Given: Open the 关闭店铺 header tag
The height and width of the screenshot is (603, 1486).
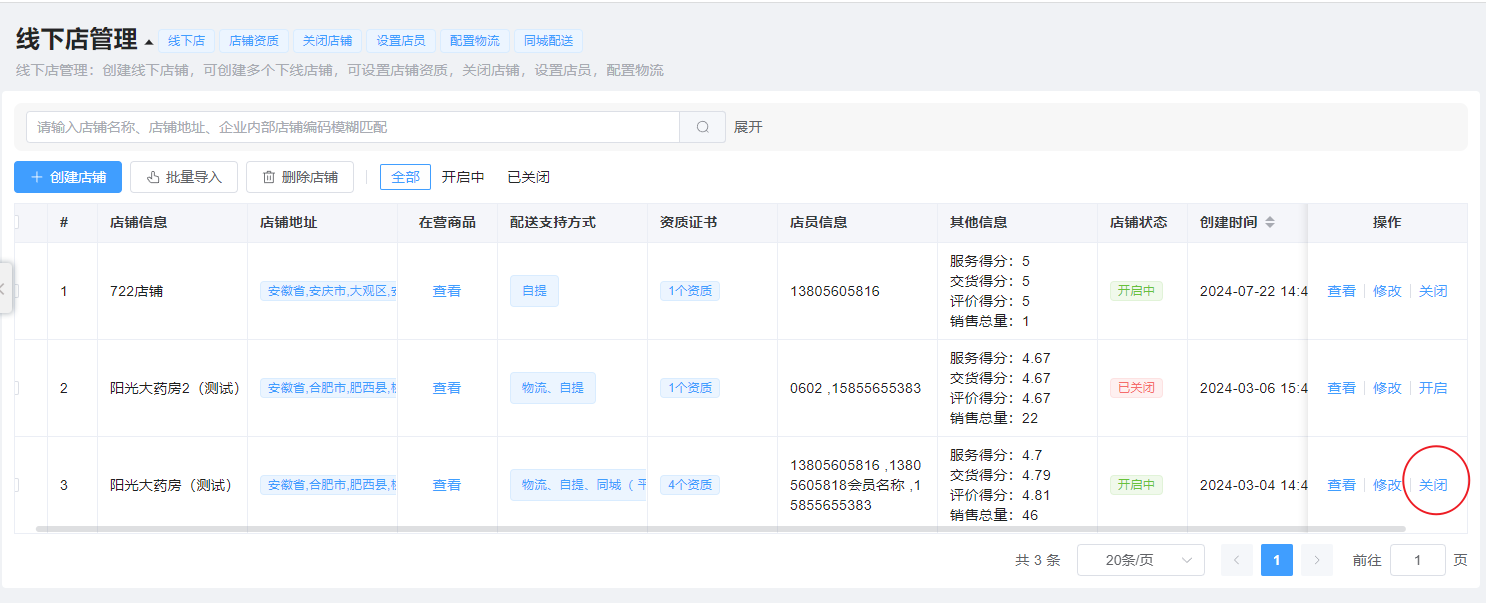Looking at the screenshot, I should click(327, 41).
